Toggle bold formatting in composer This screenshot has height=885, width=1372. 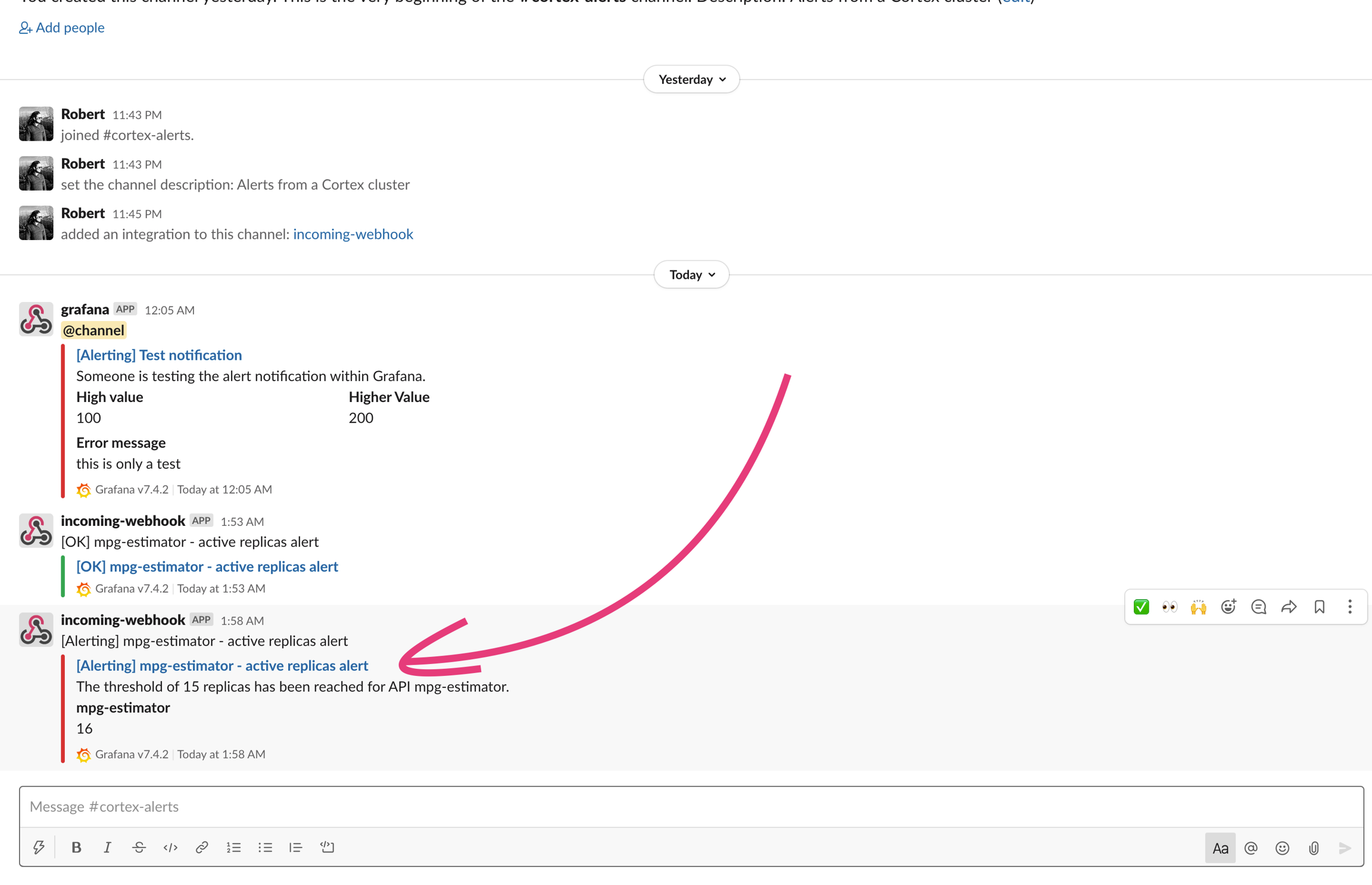(x=76, y=847)
